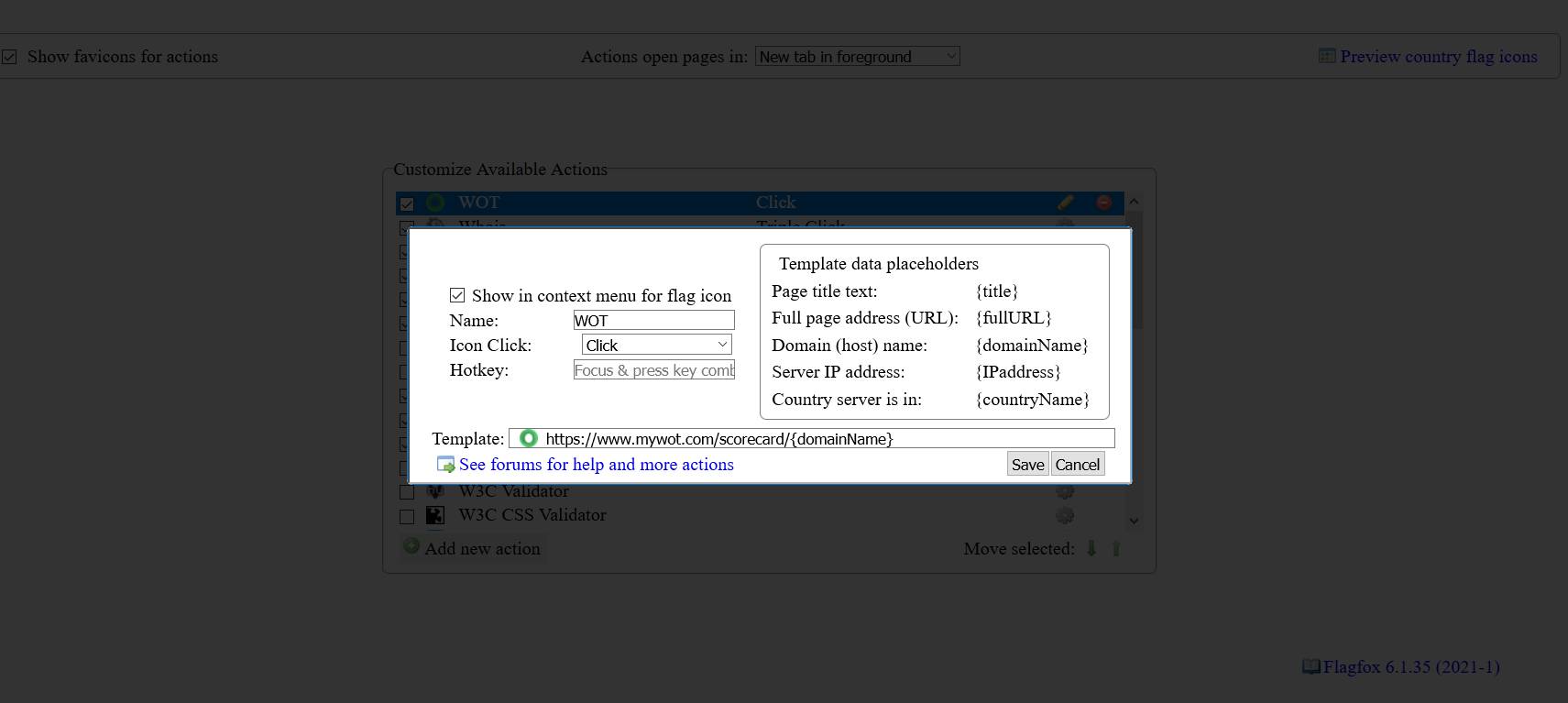Open Preview country flag icons link
This screenshot has height=703, width=1568.
[1439, 56]
